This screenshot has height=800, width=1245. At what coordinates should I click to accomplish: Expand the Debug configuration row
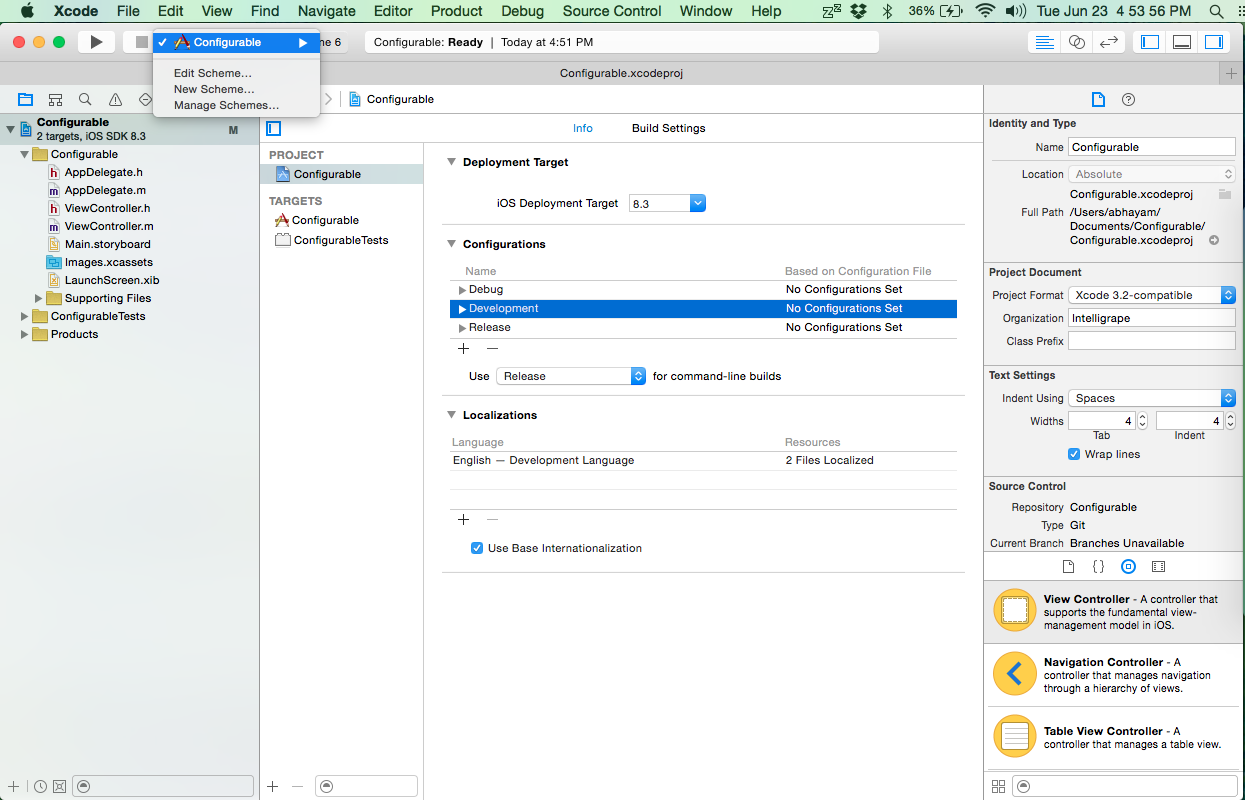pos(463,290)
